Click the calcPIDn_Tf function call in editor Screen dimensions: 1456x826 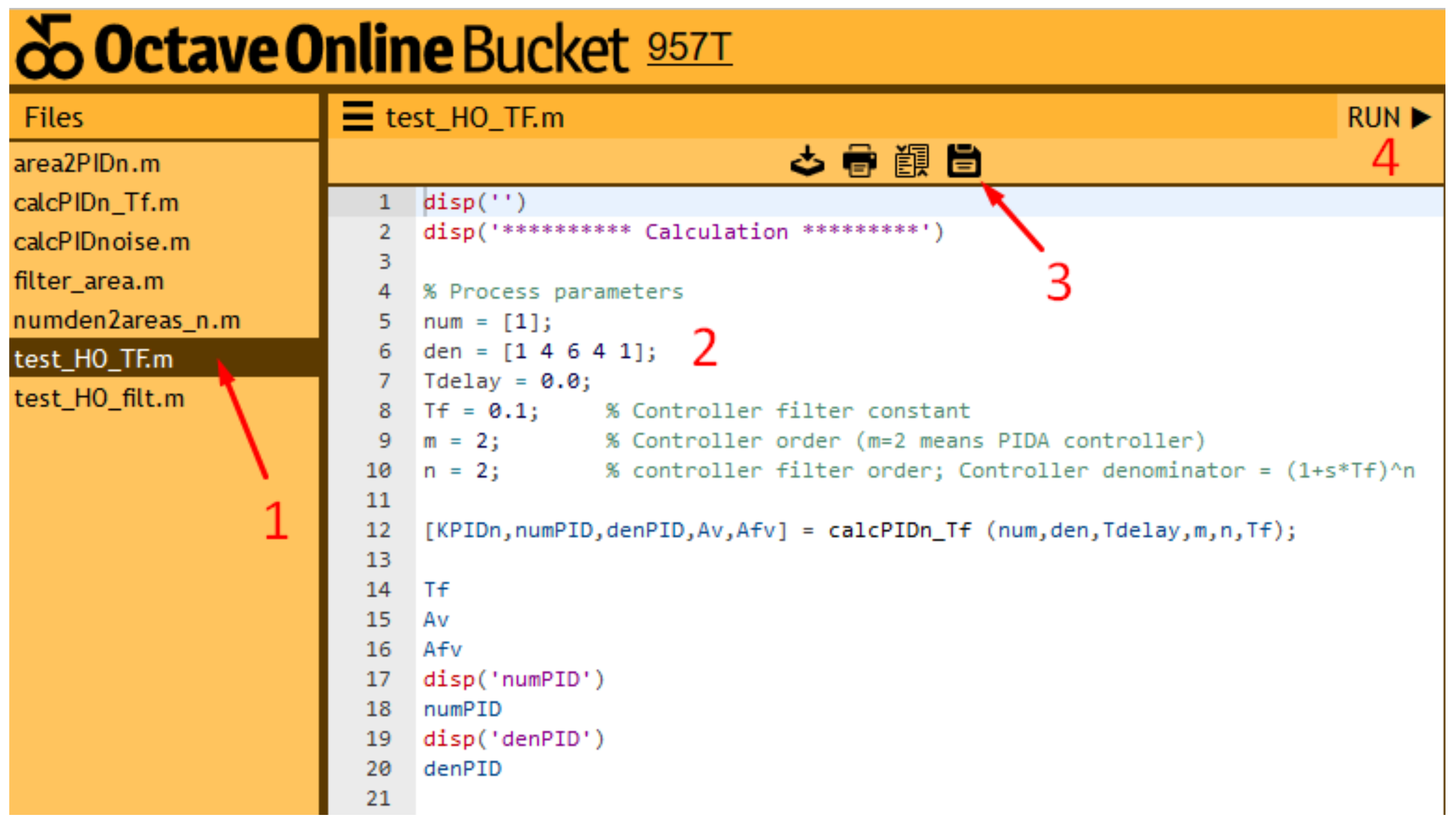[899, 531]
